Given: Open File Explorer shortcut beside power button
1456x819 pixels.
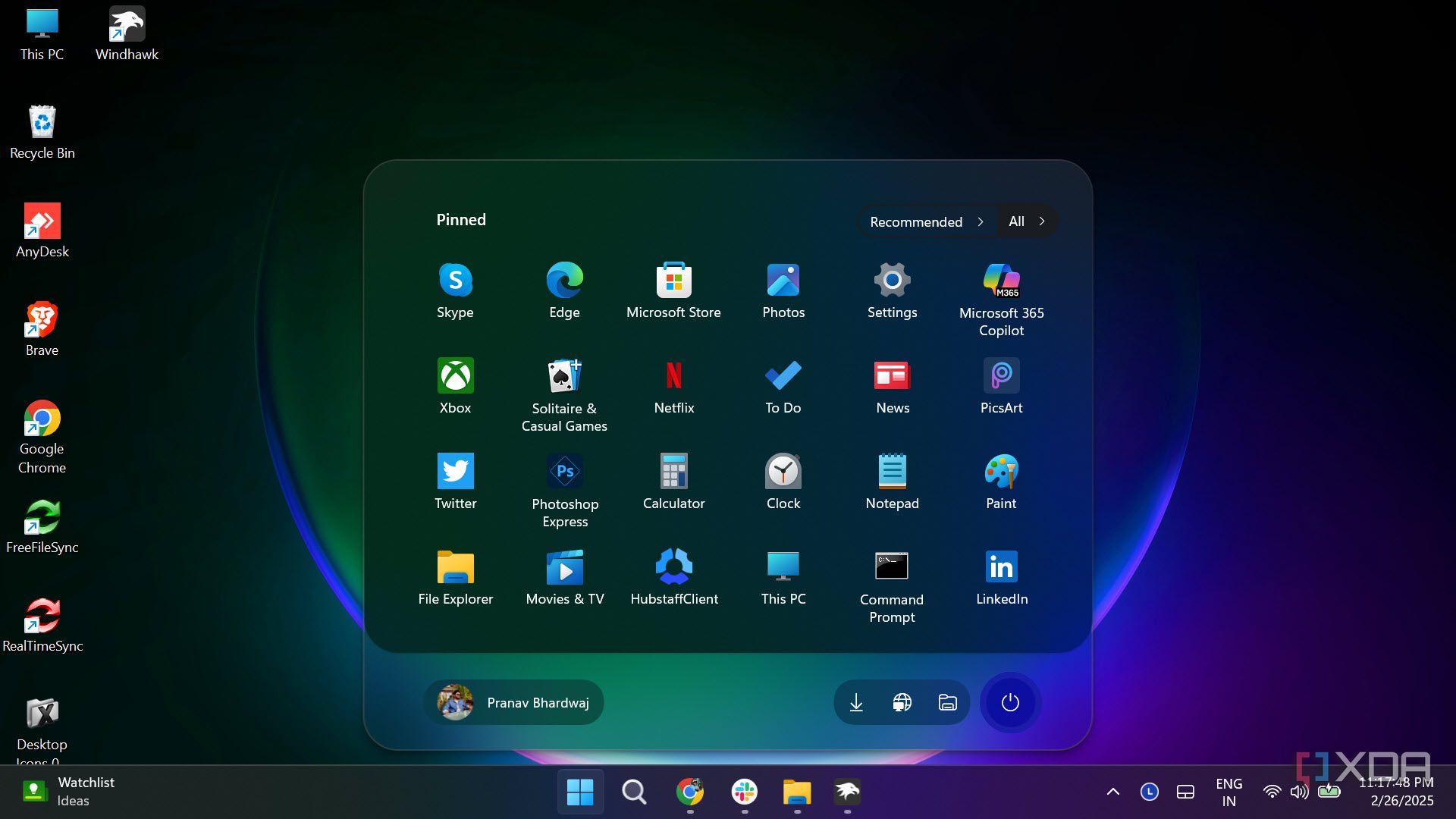Looking at the screenshot, I should pyautogui.click(x=947, y=702).
